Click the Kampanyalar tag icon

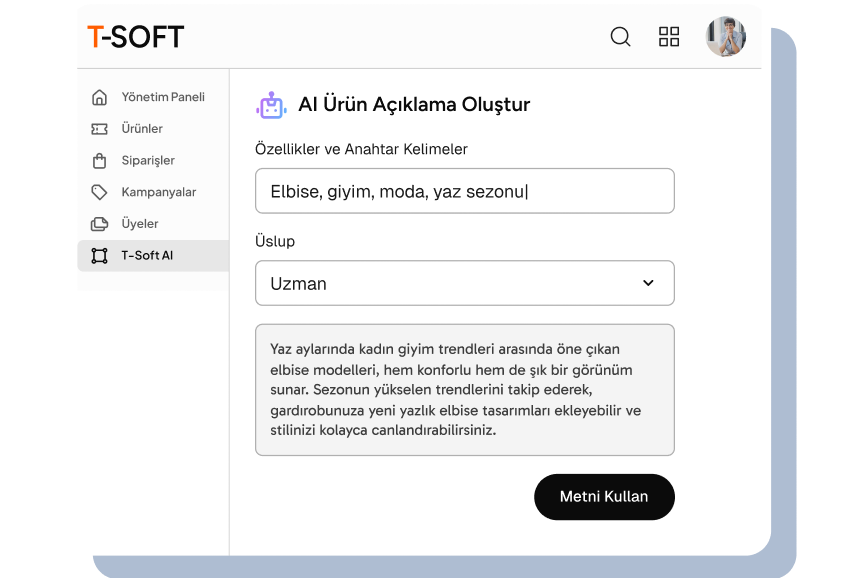pyautogui.click(x=101, y=192)
